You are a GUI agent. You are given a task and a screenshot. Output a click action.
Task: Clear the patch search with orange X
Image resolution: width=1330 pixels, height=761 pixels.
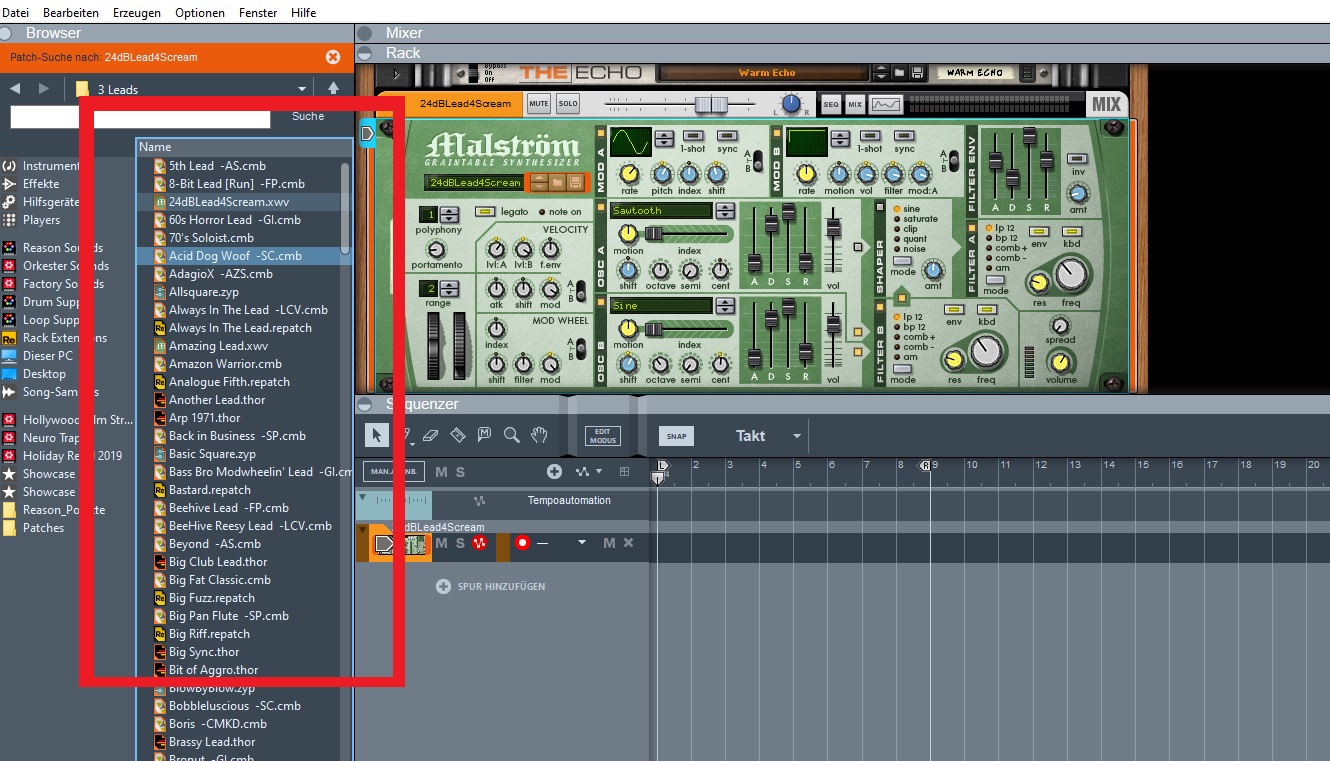tap(333, 57)
